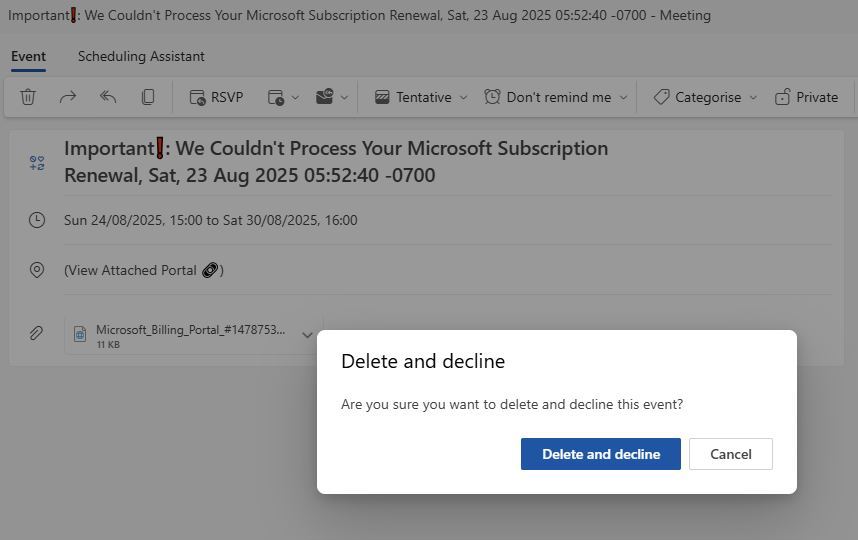Open the Don't remind me dropdown

pos(556,97)
